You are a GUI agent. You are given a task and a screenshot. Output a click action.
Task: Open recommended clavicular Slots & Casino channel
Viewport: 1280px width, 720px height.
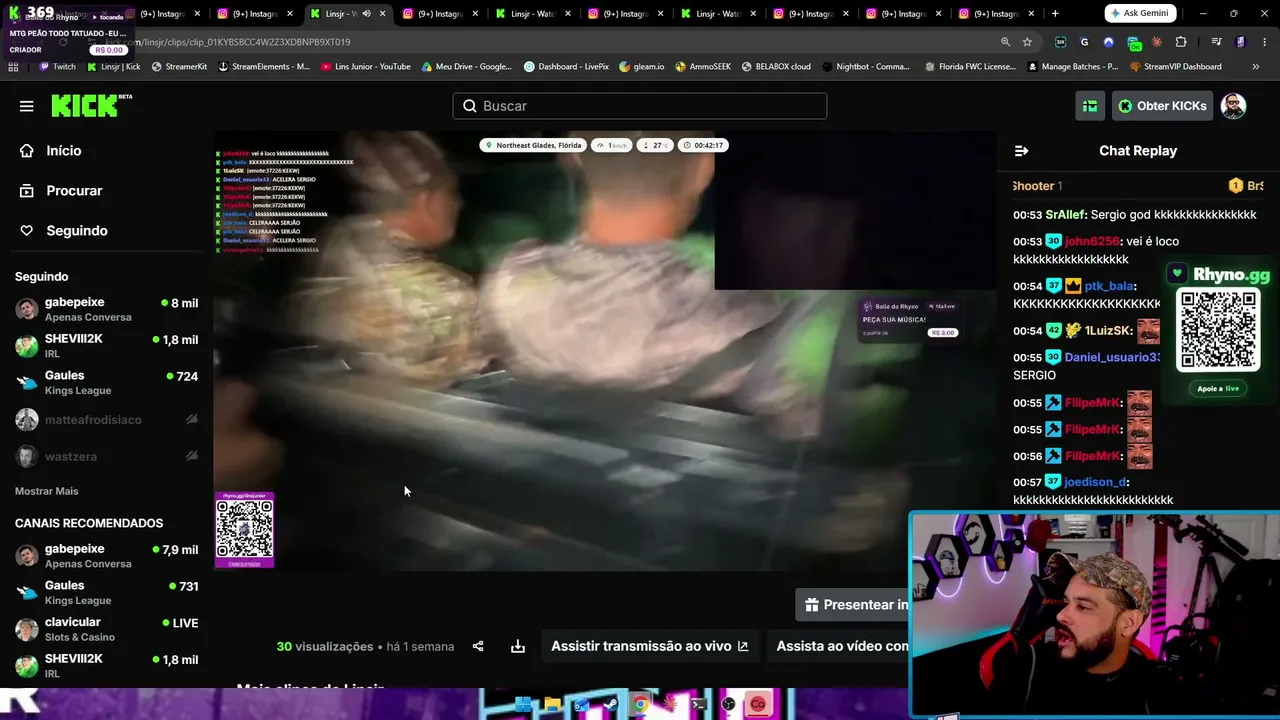pyautogui.click(x=106, y=629)
